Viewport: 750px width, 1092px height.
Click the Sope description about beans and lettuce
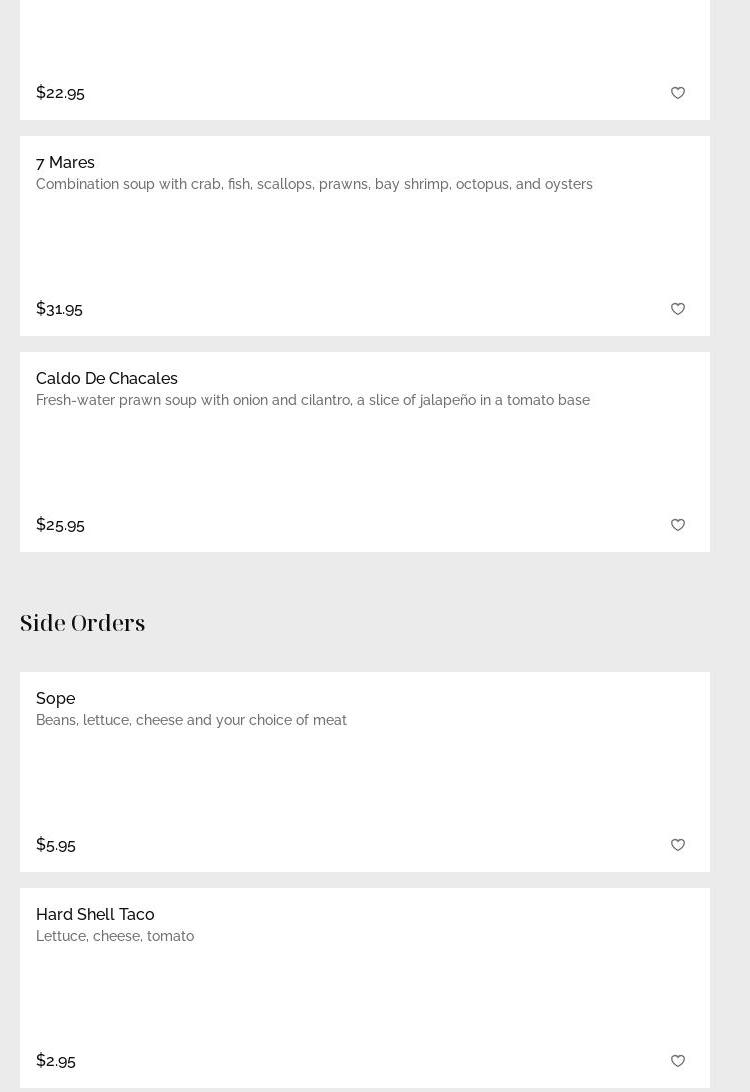click(191, 720)
